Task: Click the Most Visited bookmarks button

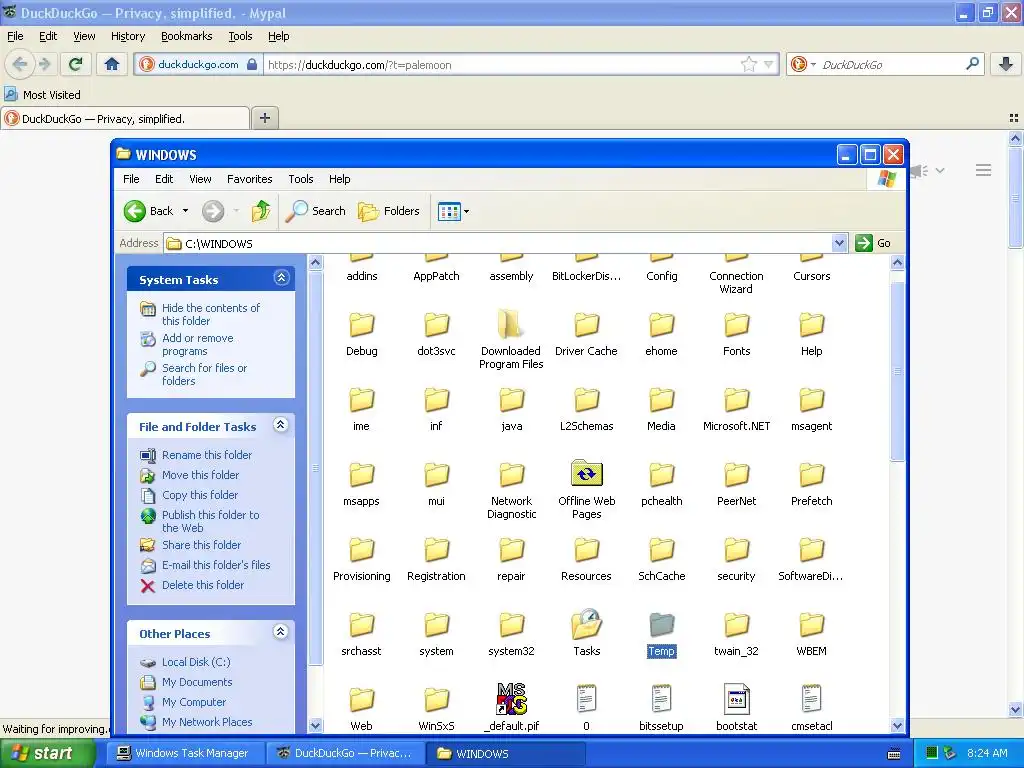Action: (42, 95)
